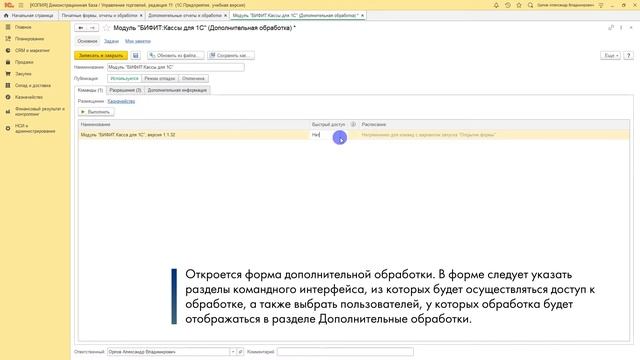This screenshot has width=640, height=360.
Task: Edit the Ответственный field
Action: coord(169,351)
